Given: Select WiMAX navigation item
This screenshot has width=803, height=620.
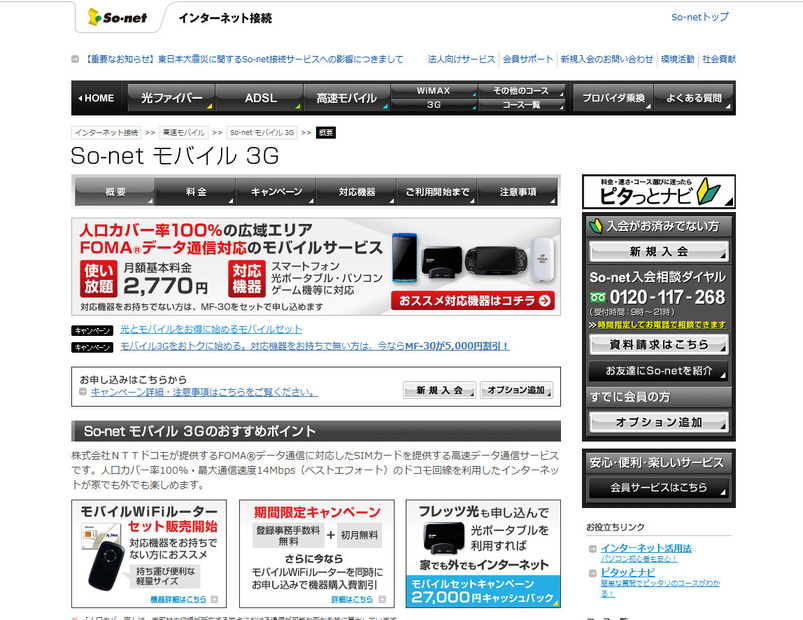Looking at the screenshot, I should [x=434, y=91].
